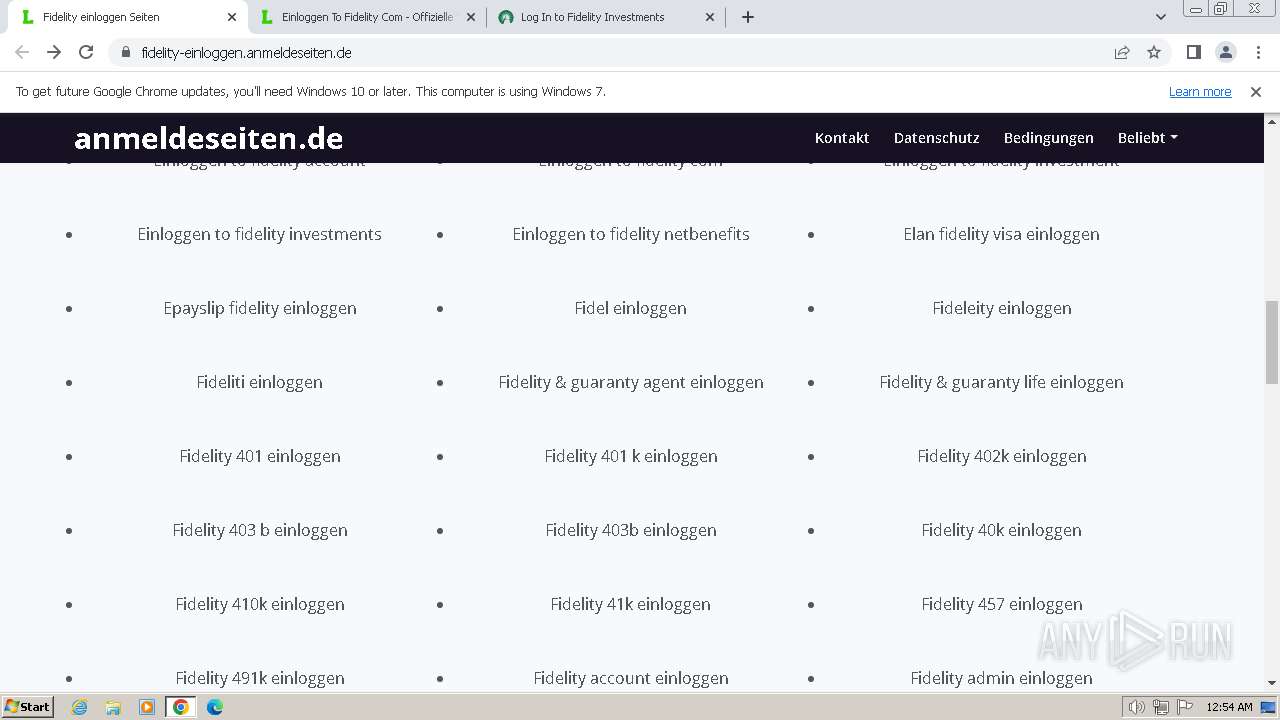Open the Action Center flag icon
The height and width of the screenshot is (720, 1280).
[1185, 707]
